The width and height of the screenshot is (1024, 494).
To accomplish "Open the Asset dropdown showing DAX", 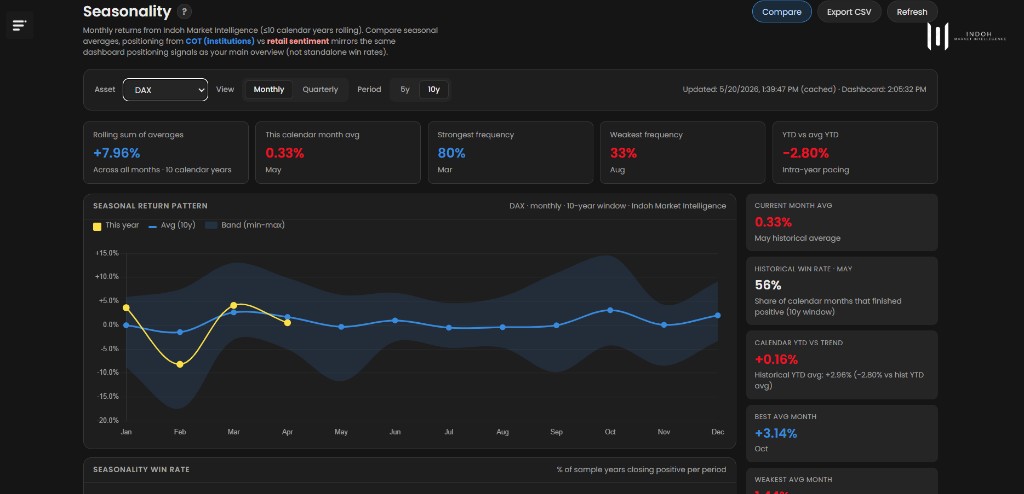I will click(165, 90).
